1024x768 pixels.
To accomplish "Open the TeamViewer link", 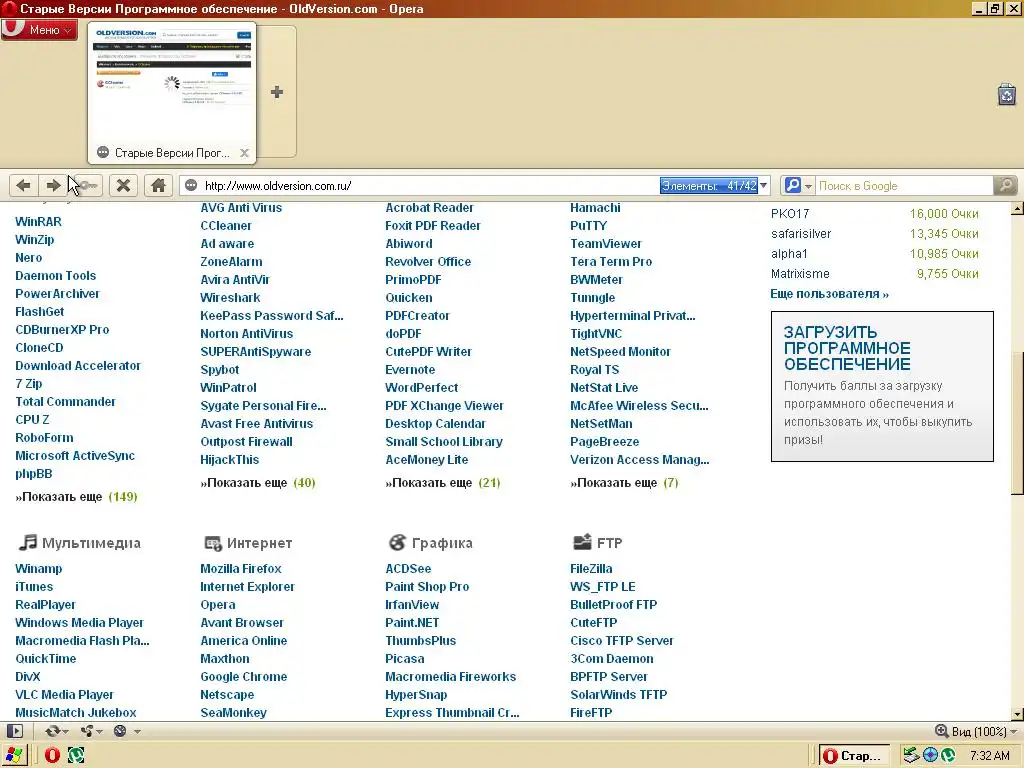I will (606, 244).
